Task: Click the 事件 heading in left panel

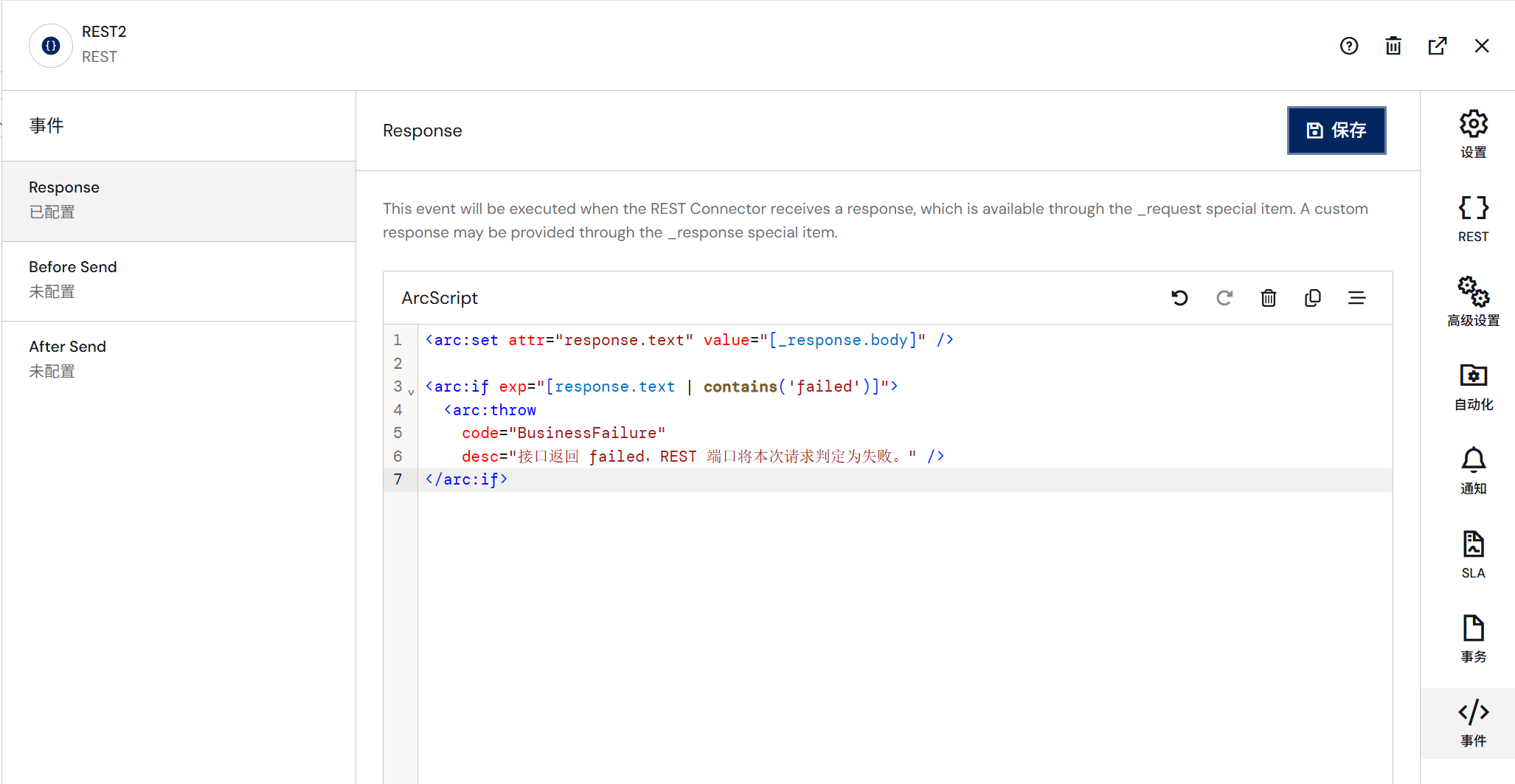Action: pos(46,125)
